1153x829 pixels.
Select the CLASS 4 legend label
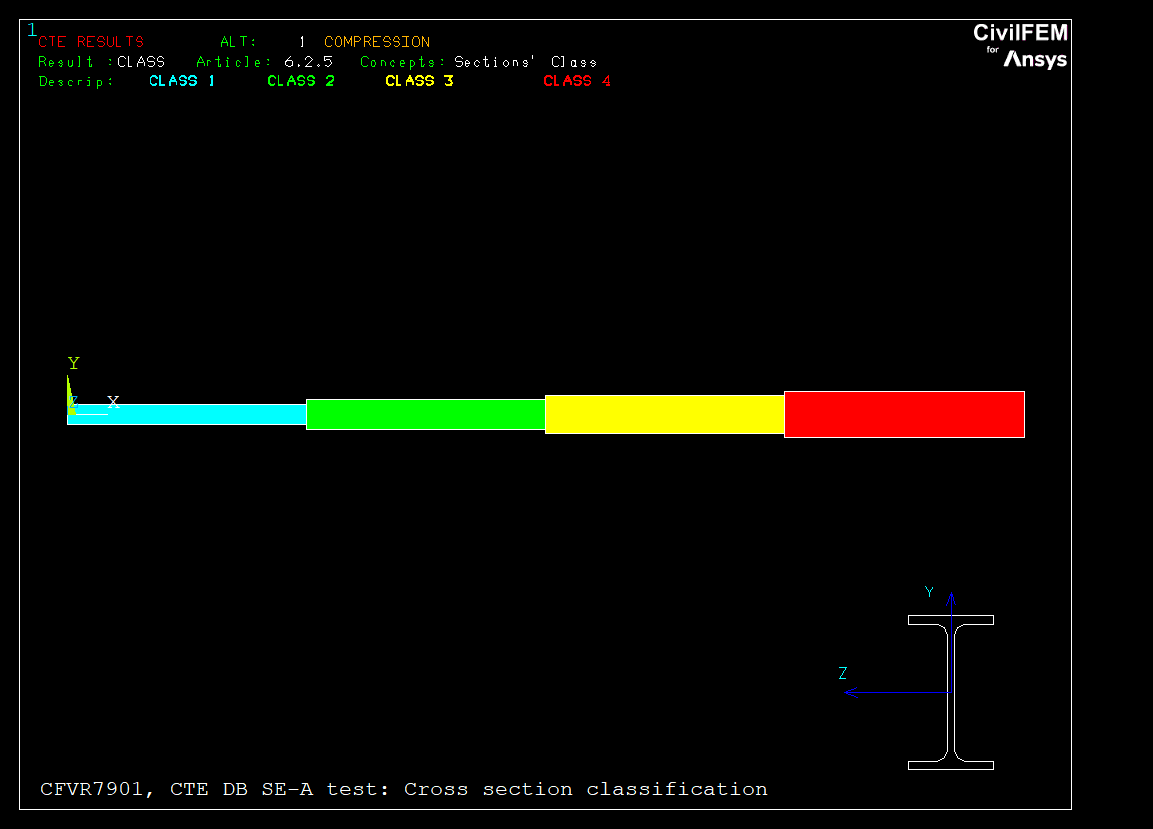pyautogui.click(x=577, y=81)
